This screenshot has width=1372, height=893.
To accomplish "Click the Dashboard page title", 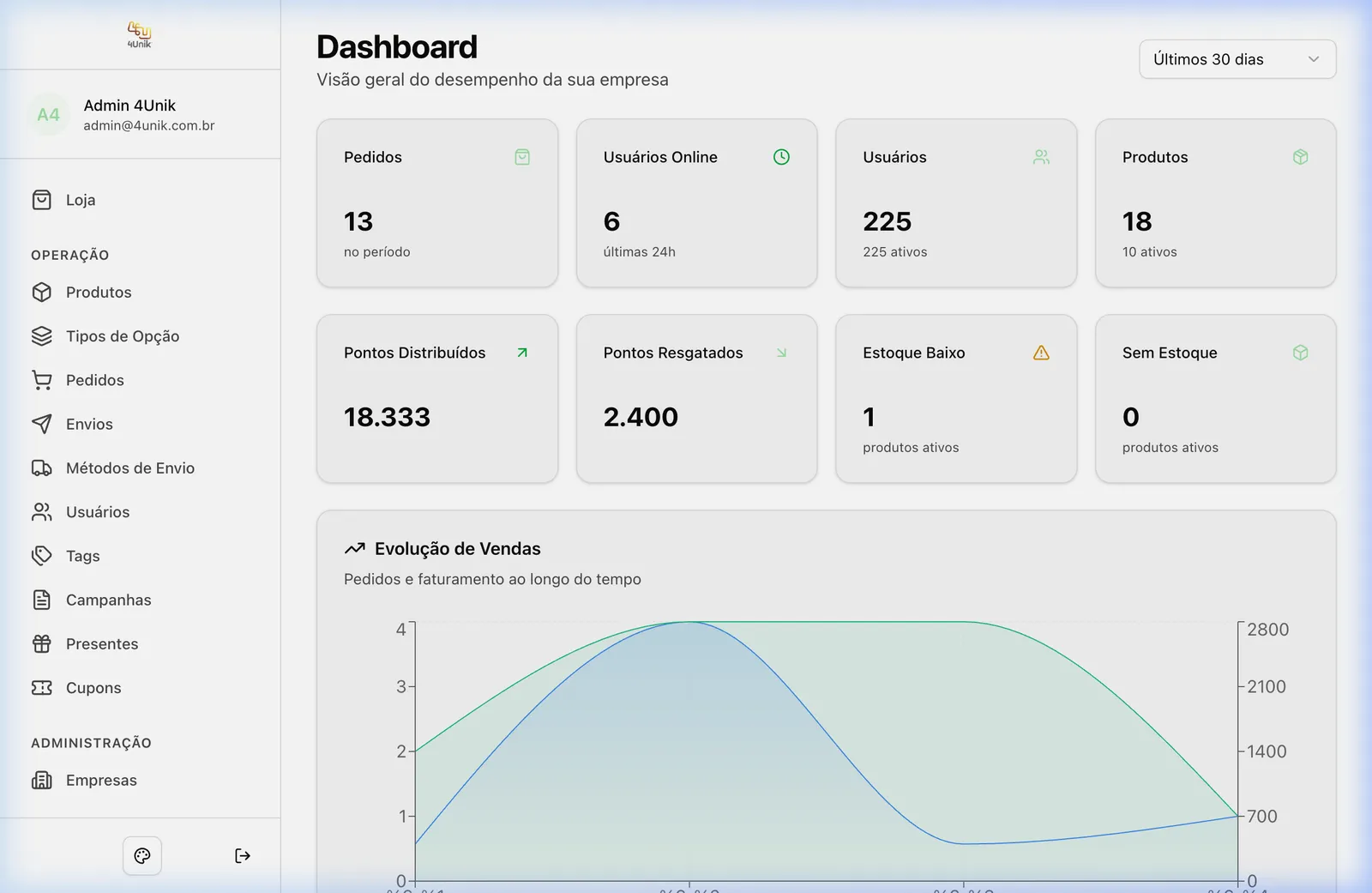I will click(x=397, y=47).
